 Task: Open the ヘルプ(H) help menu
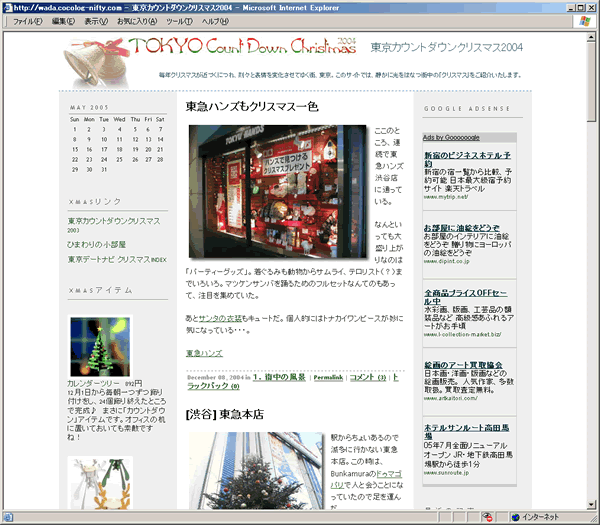pyautogui.click(x=215, y=21)
